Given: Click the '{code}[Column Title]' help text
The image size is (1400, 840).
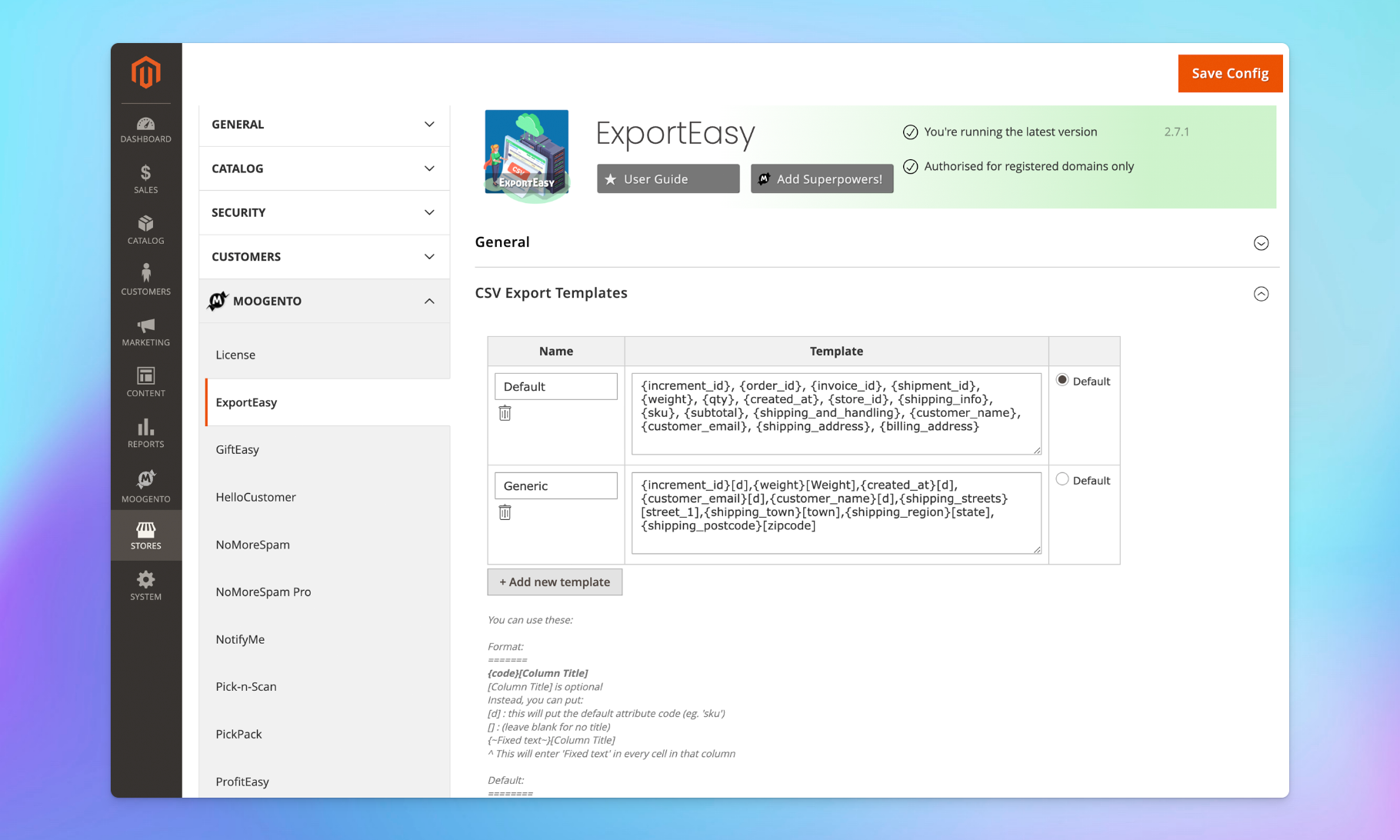Looking at the screenshot, I should pyautogui.click(x=538, y=673).
